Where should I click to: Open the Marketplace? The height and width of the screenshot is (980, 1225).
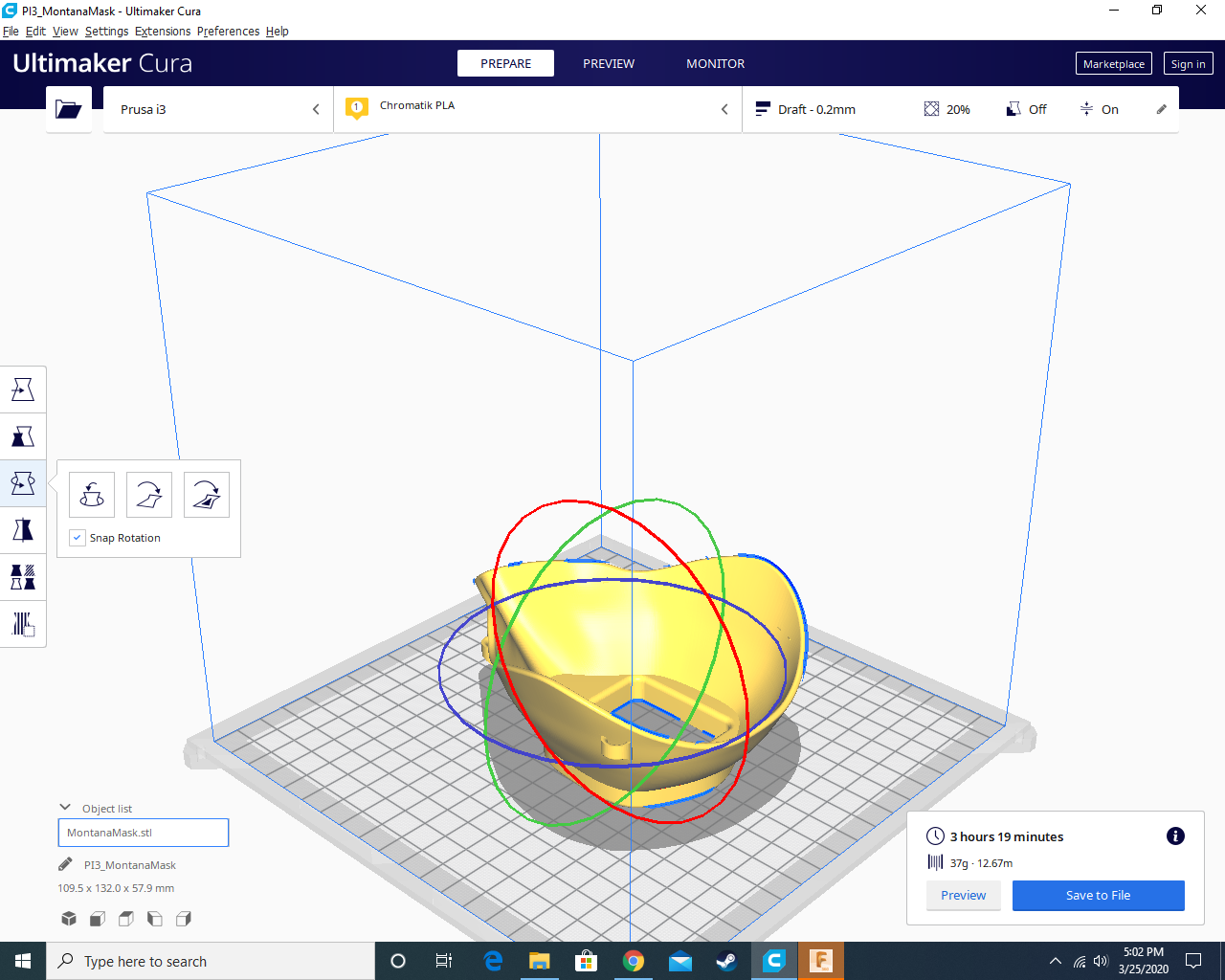pos(1114,64)
